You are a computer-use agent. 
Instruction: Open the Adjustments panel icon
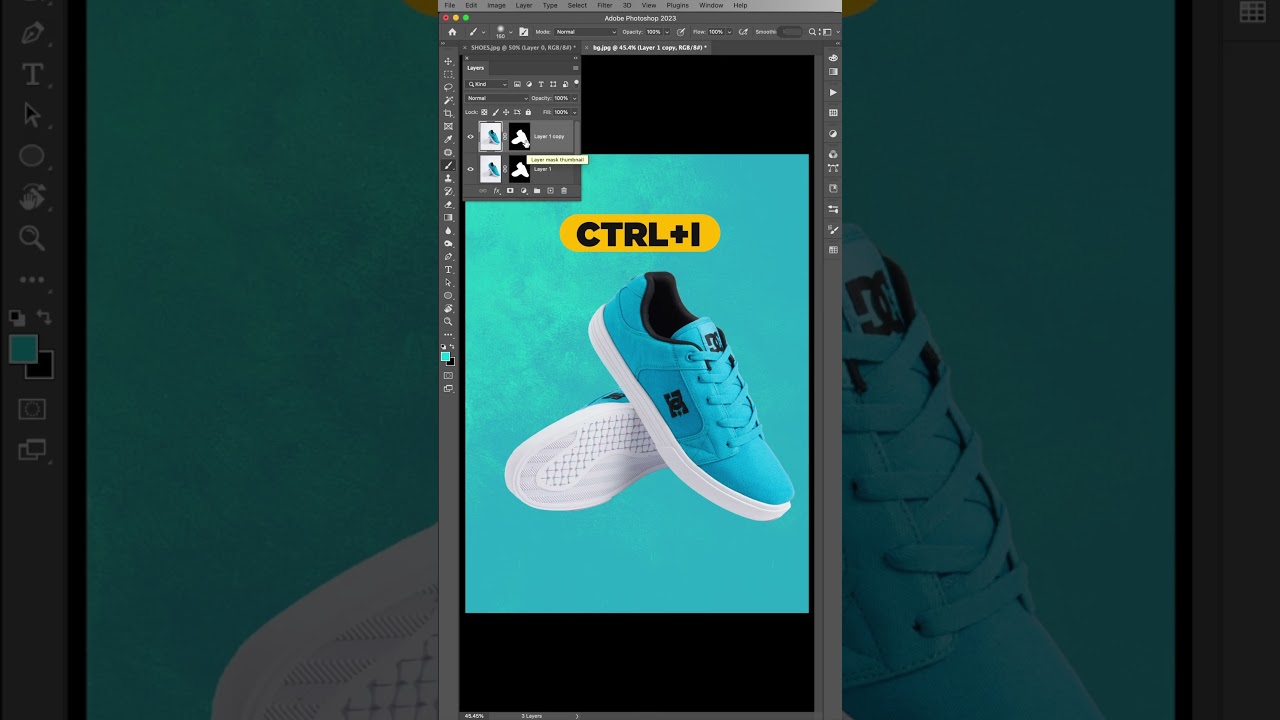[x=833, y=134]
